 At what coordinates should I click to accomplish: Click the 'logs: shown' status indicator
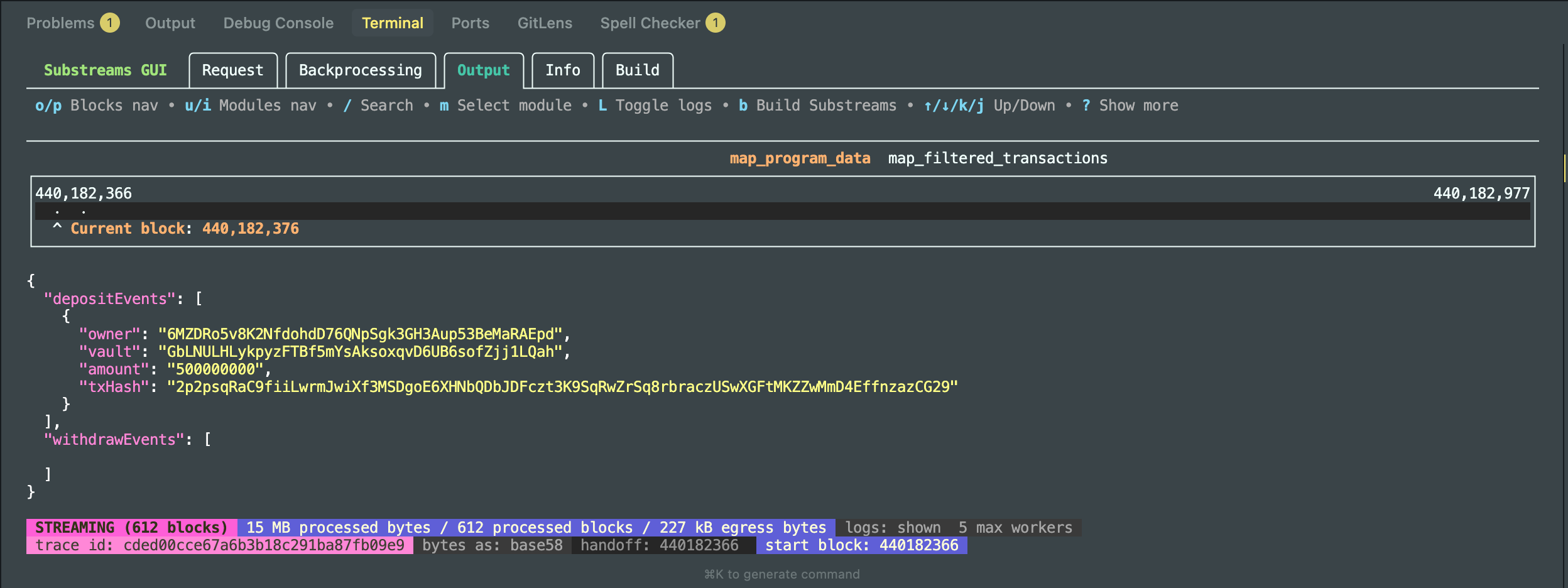tap(893, 528)
